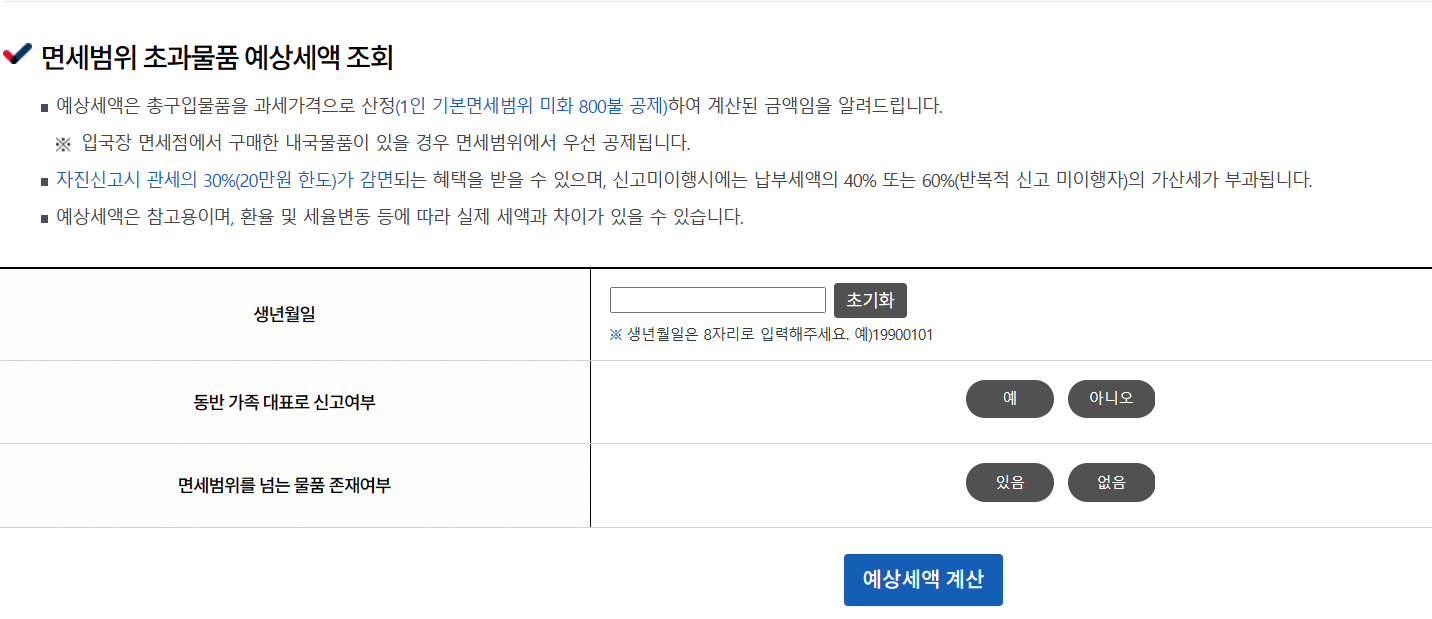Click the blue 예상세액 계산 calculate button

pos(922,579)
